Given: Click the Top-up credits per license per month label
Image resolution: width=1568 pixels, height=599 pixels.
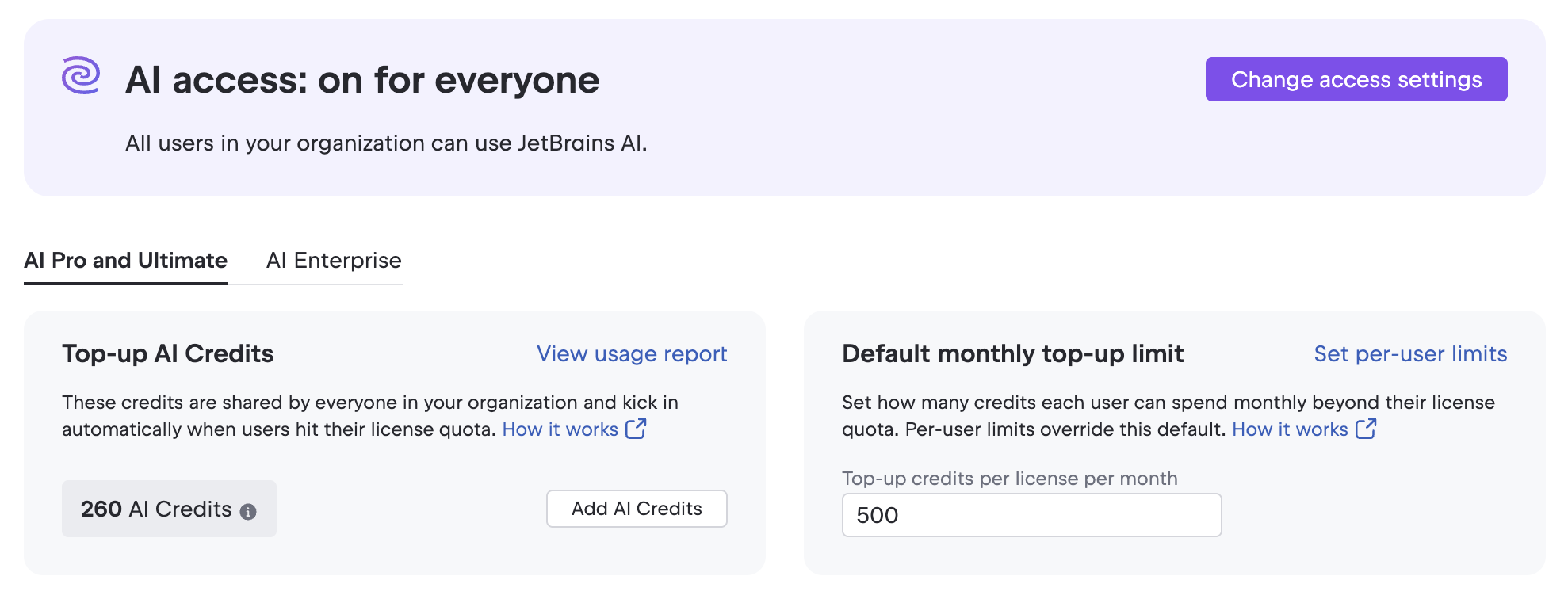Looking at the screenshot, I should (x=1010, y=479).
